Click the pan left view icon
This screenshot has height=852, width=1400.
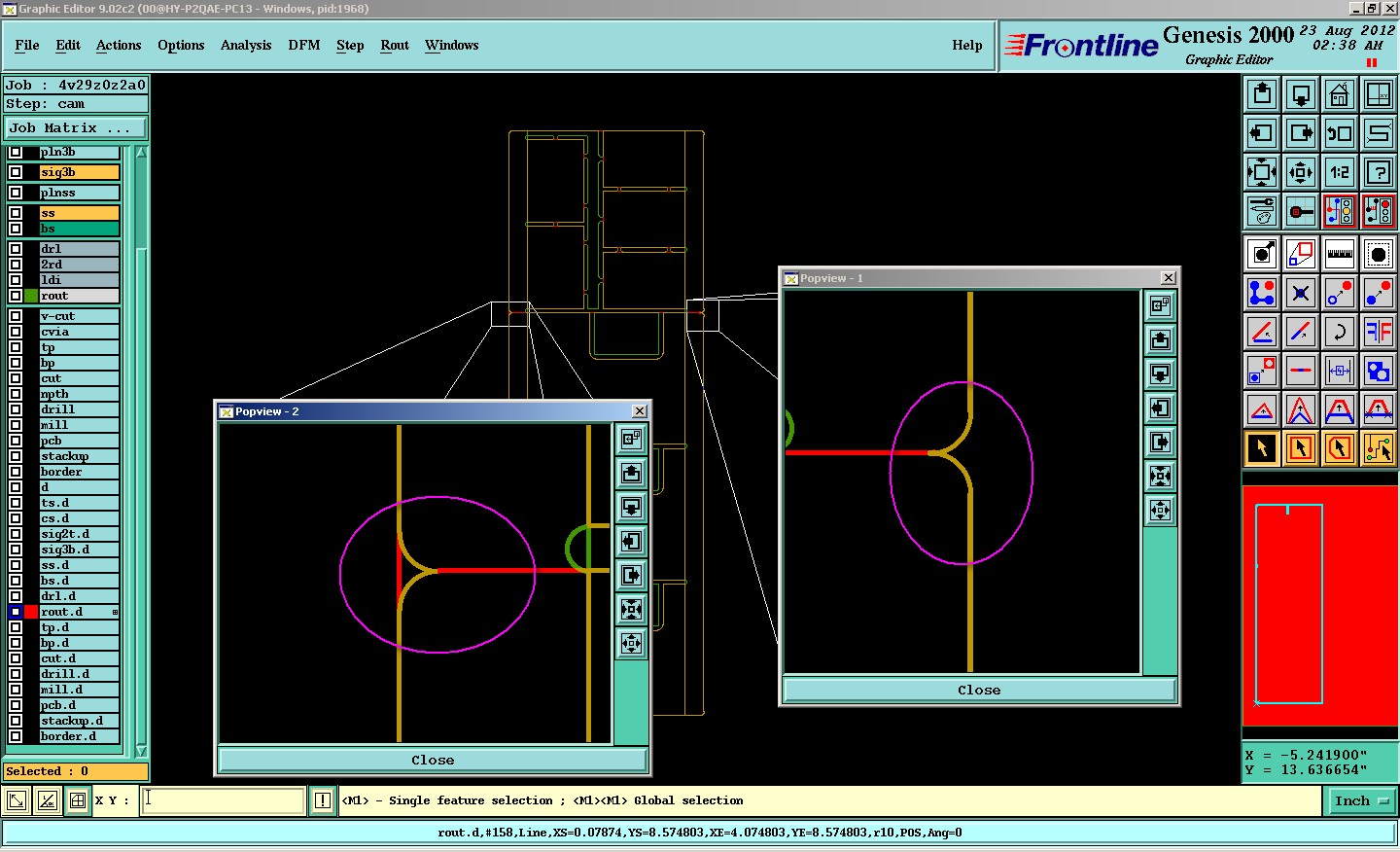1262,133
